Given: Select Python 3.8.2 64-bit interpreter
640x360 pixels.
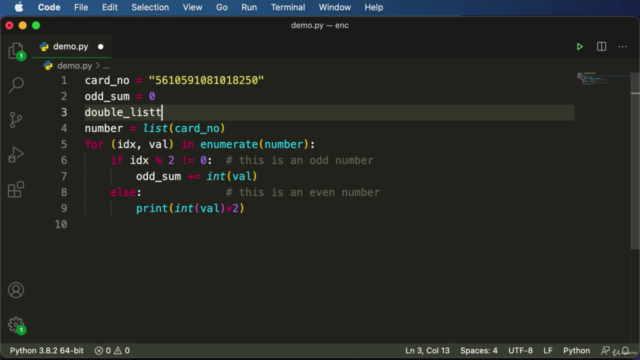Looking at the screenshot, I should point(47,351).
